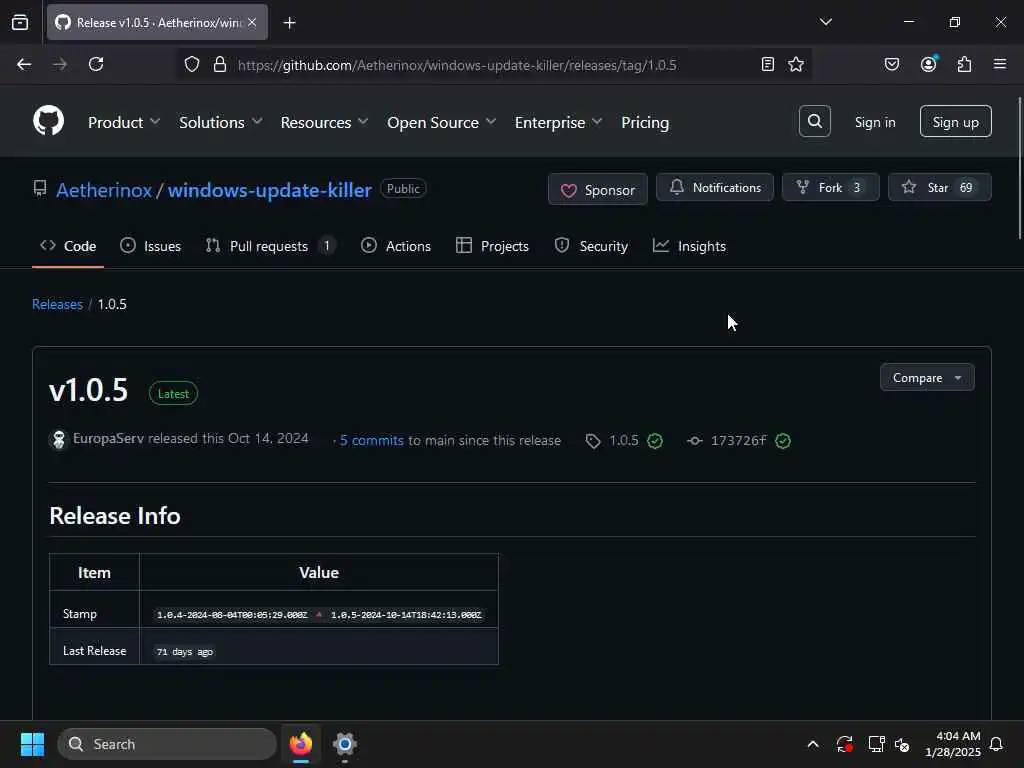Open Windows Start menu
Screen dimensions: 1024x768
(32, 744)
